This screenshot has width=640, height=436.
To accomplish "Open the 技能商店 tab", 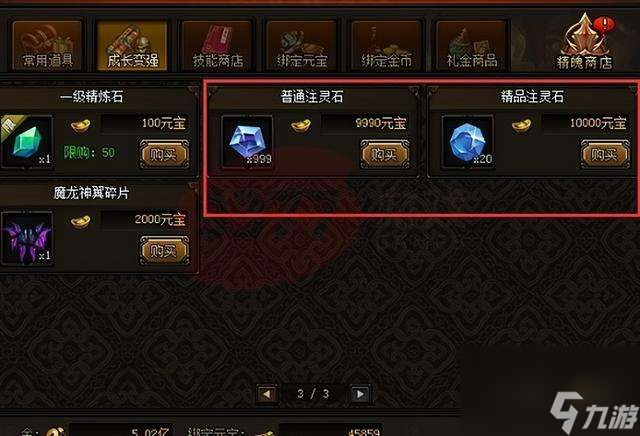I will click(x=217, y=46).
